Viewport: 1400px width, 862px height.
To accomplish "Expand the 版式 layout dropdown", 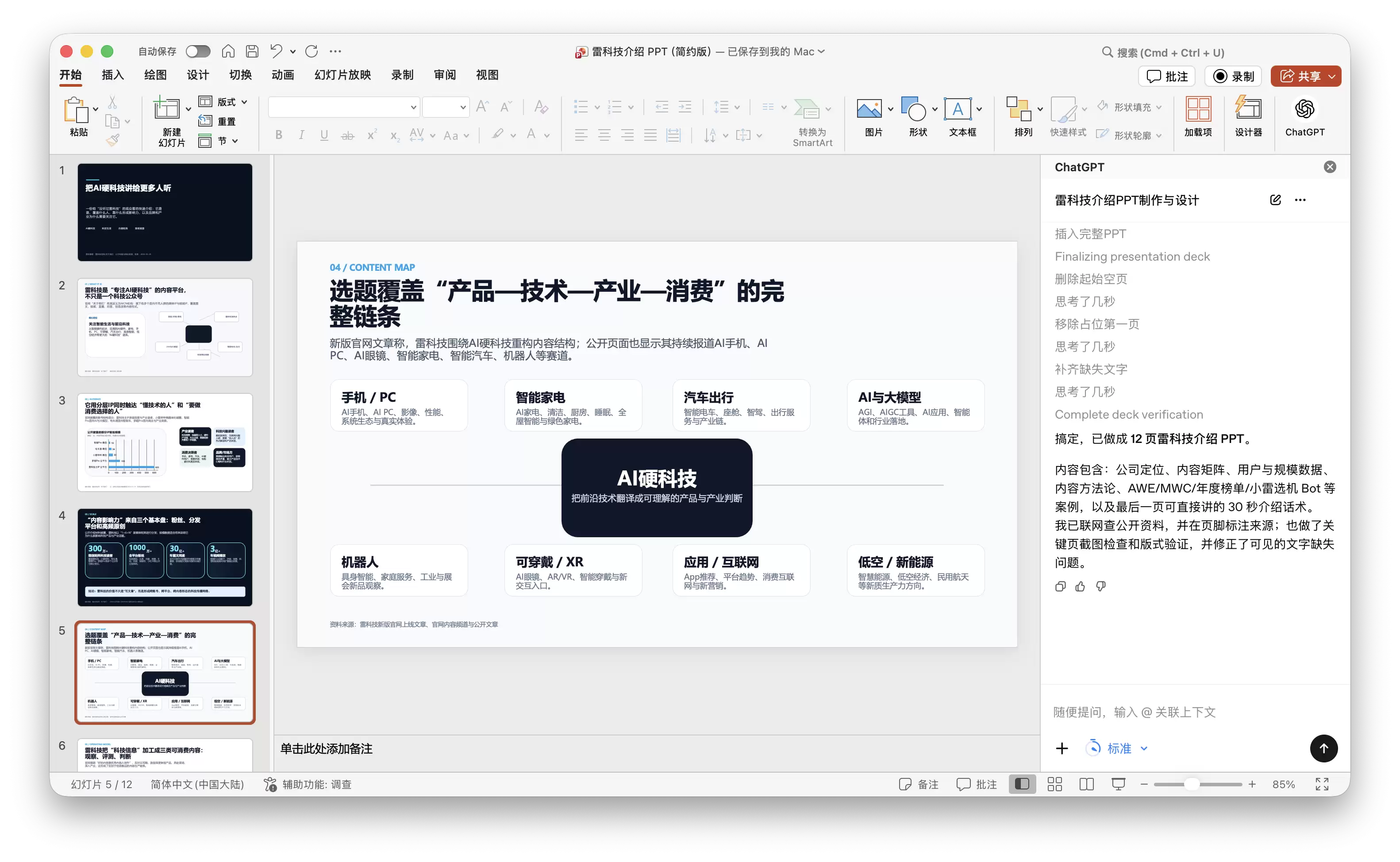I will point(245,102).
